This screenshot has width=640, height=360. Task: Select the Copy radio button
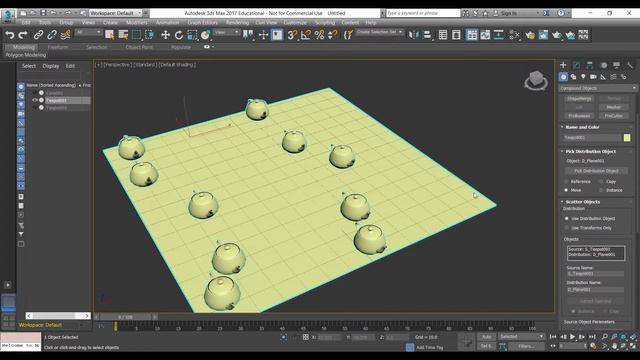click(x=601, y=181)
